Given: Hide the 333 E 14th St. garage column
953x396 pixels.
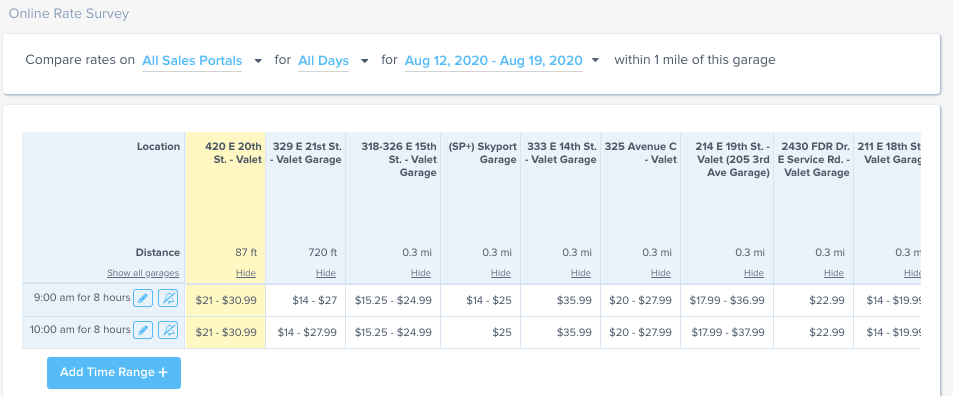Looking at the screenshot, I should click(x=581, y=273).
